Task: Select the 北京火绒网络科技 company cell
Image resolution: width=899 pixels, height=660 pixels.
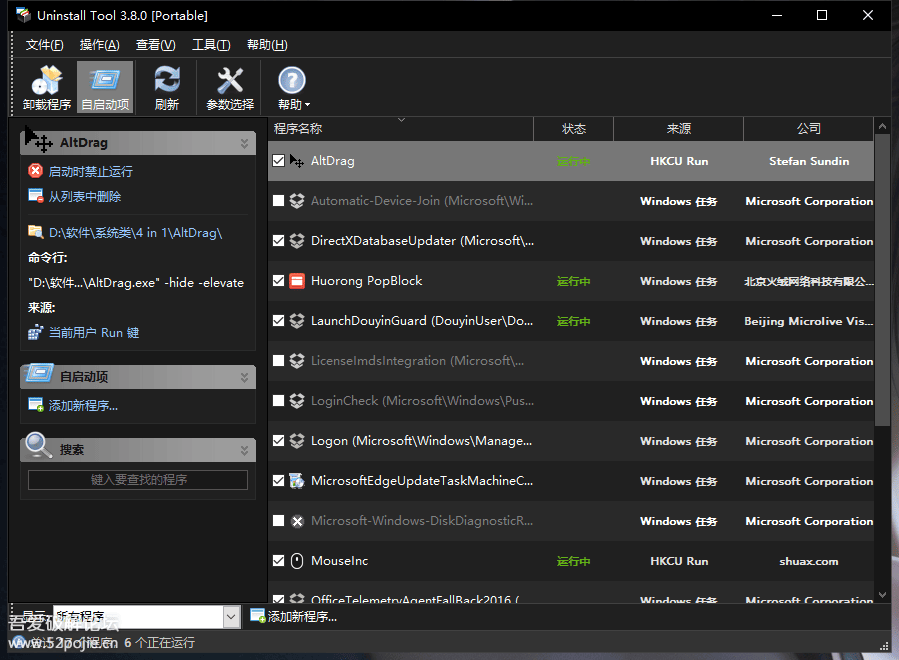Action: point(809,281)
